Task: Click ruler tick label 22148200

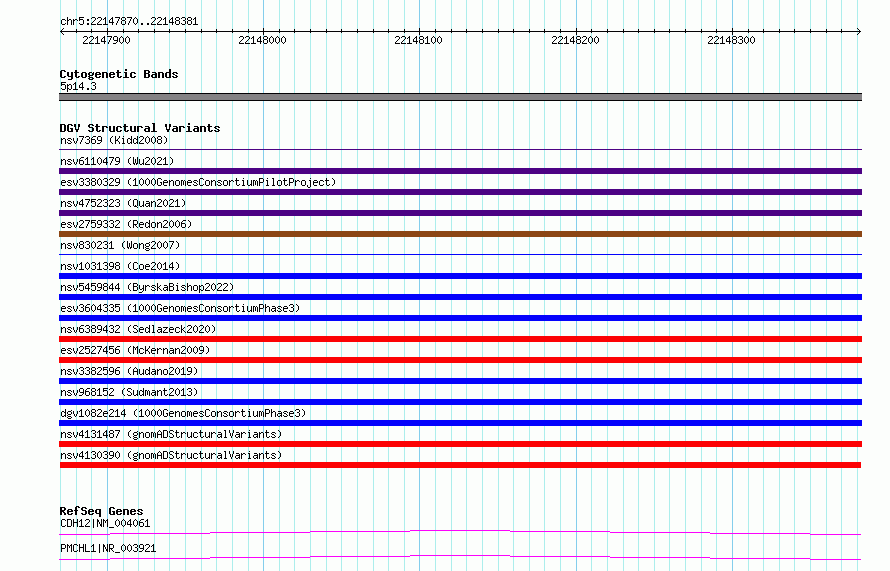Action: click(575, 40)
